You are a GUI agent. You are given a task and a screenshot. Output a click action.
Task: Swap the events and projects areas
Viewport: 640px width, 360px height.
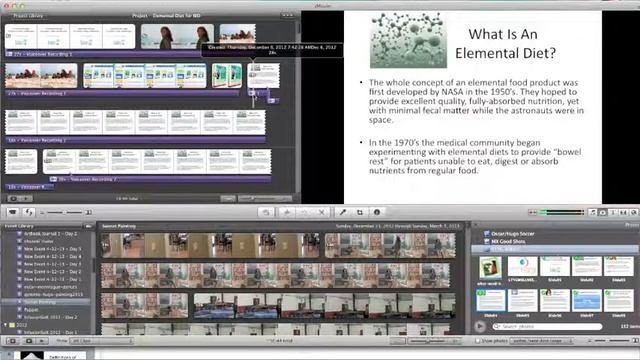click(x=29, y=212)
